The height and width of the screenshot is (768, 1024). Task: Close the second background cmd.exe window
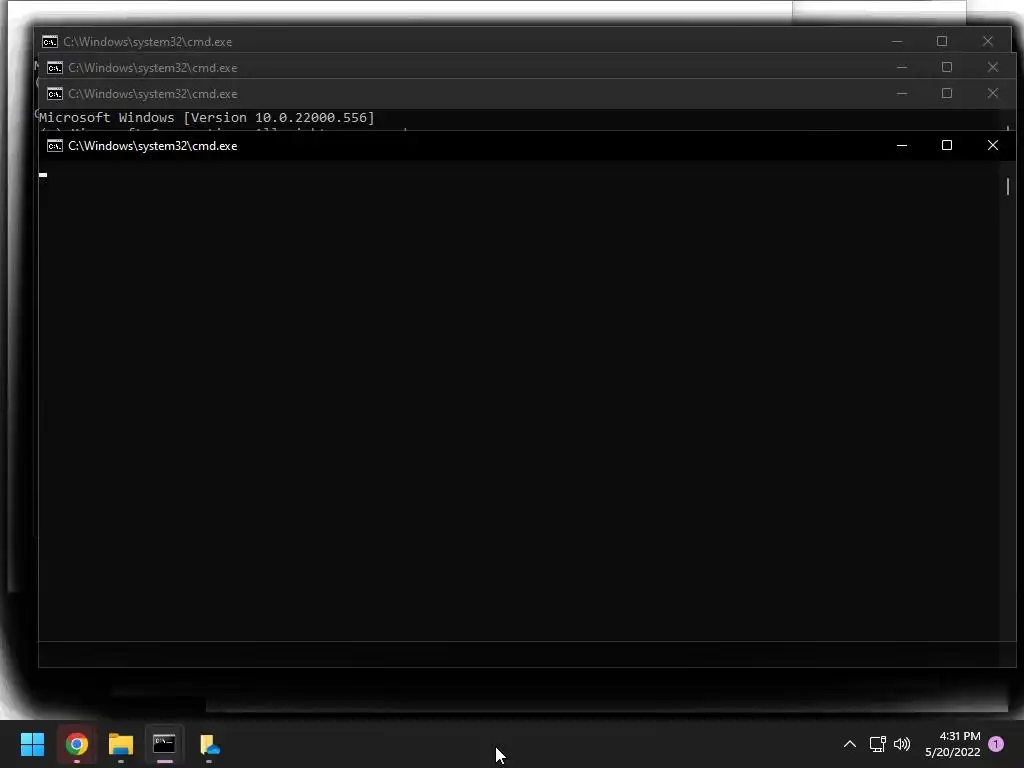[x=993, y=67]
